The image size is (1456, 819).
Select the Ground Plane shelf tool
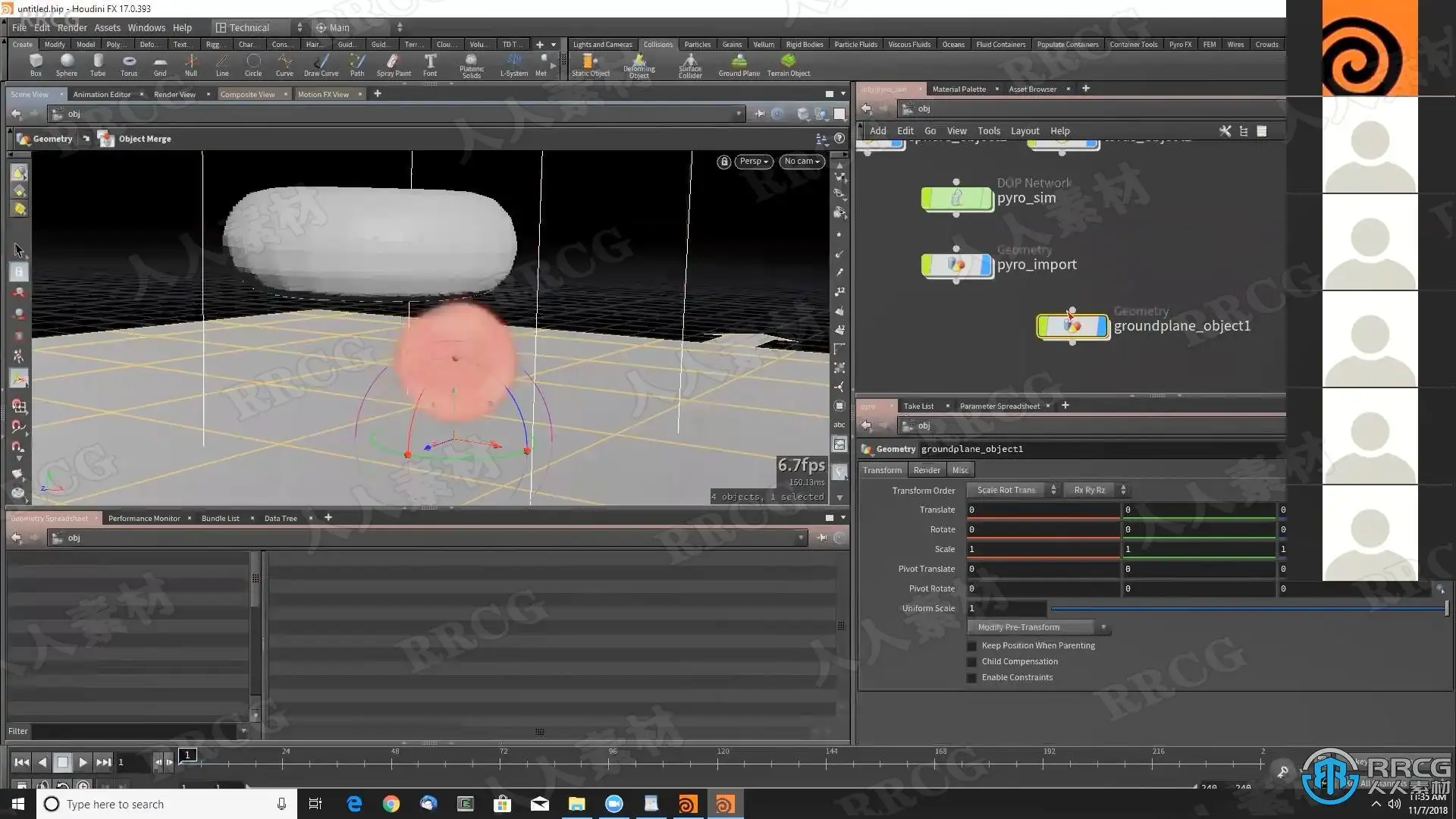click(739, 64)
